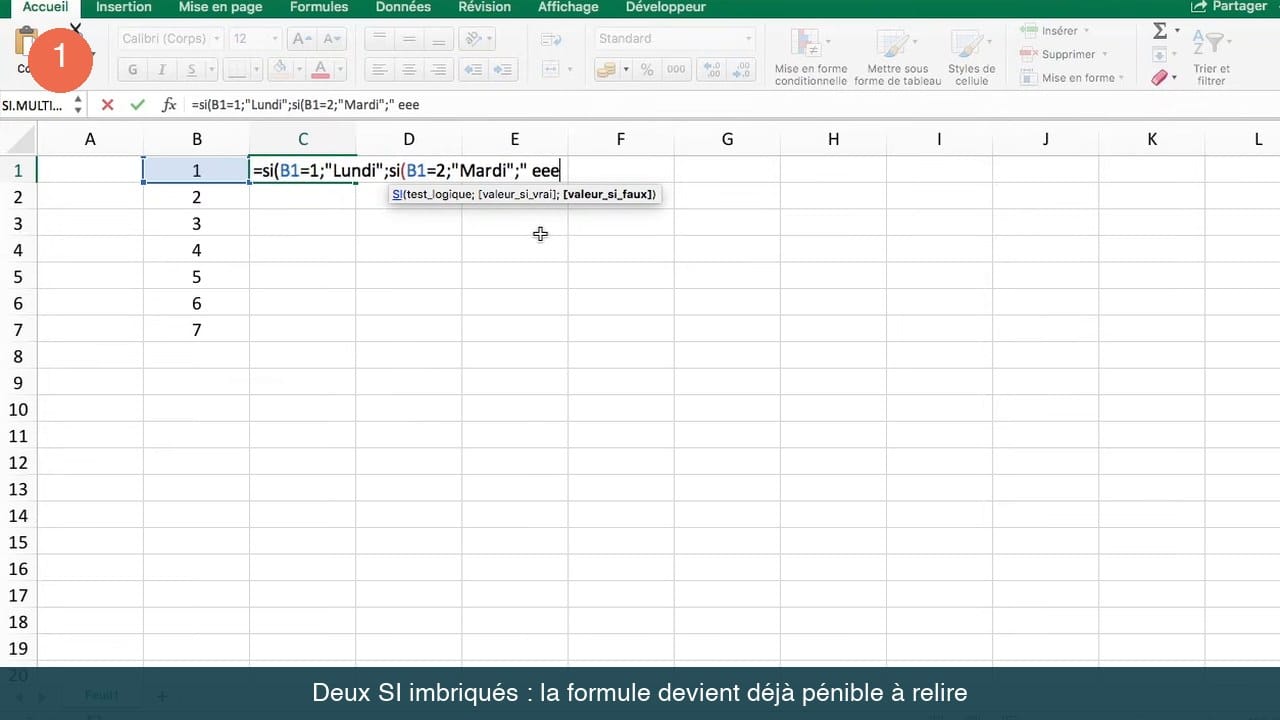Click the merge cells icon

[551, 70]
